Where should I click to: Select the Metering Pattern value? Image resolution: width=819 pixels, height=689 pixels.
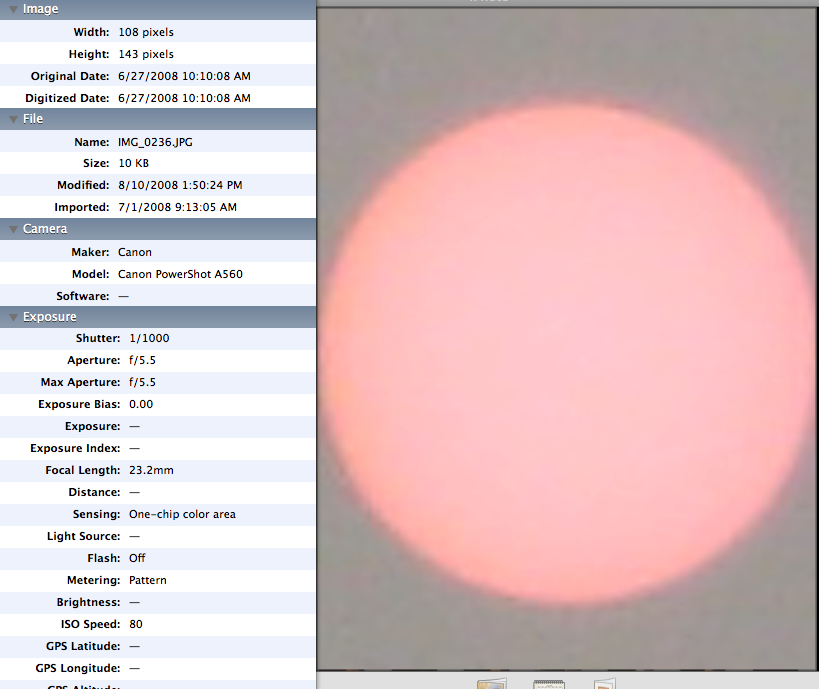[x=147, y=580]
